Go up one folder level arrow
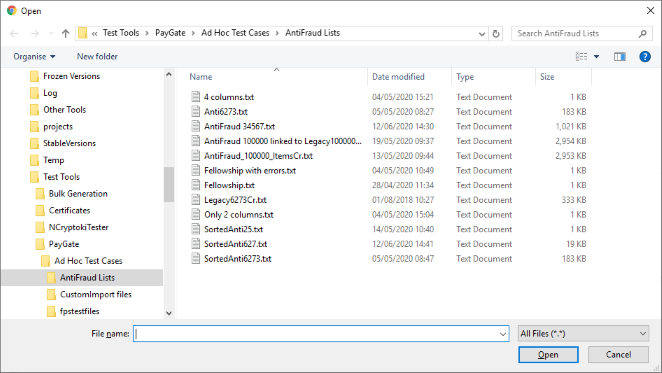Image resolution: width=662 pixels, height=373 pixels. [x=65, y=33]
